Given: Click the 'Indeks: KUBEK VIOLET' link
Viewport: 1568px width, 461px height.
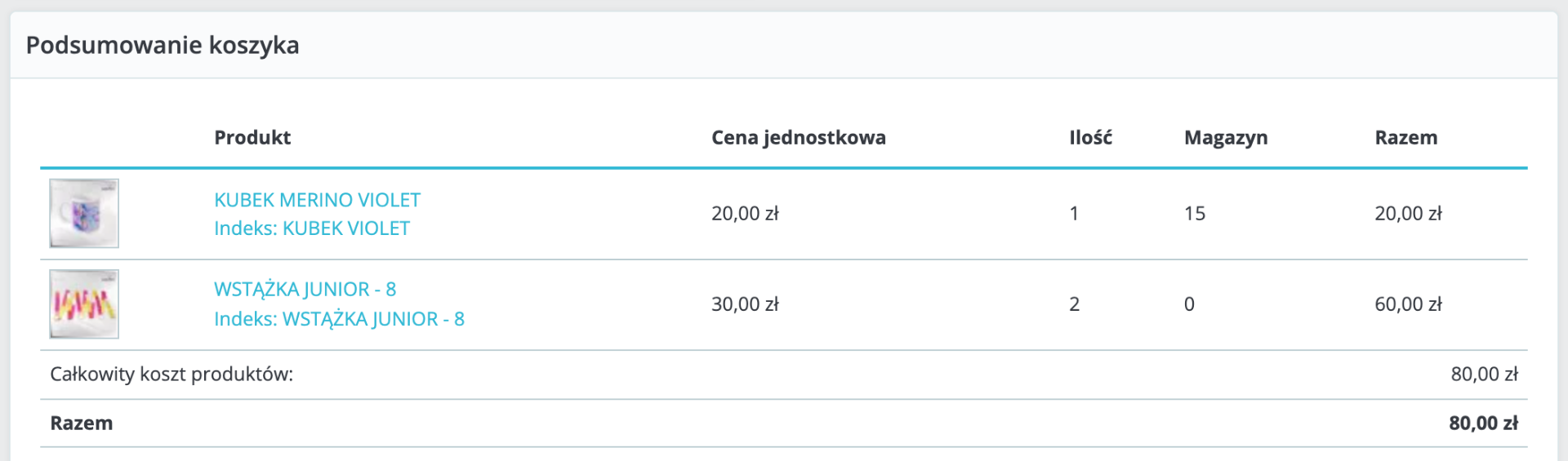Looking at the screenshot, I should [311, 228].
